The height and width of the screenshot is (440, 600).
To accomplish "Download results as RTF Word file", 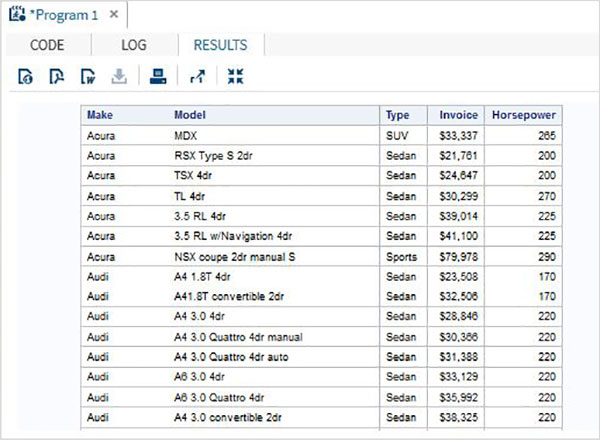I will (x=88, y=76).
